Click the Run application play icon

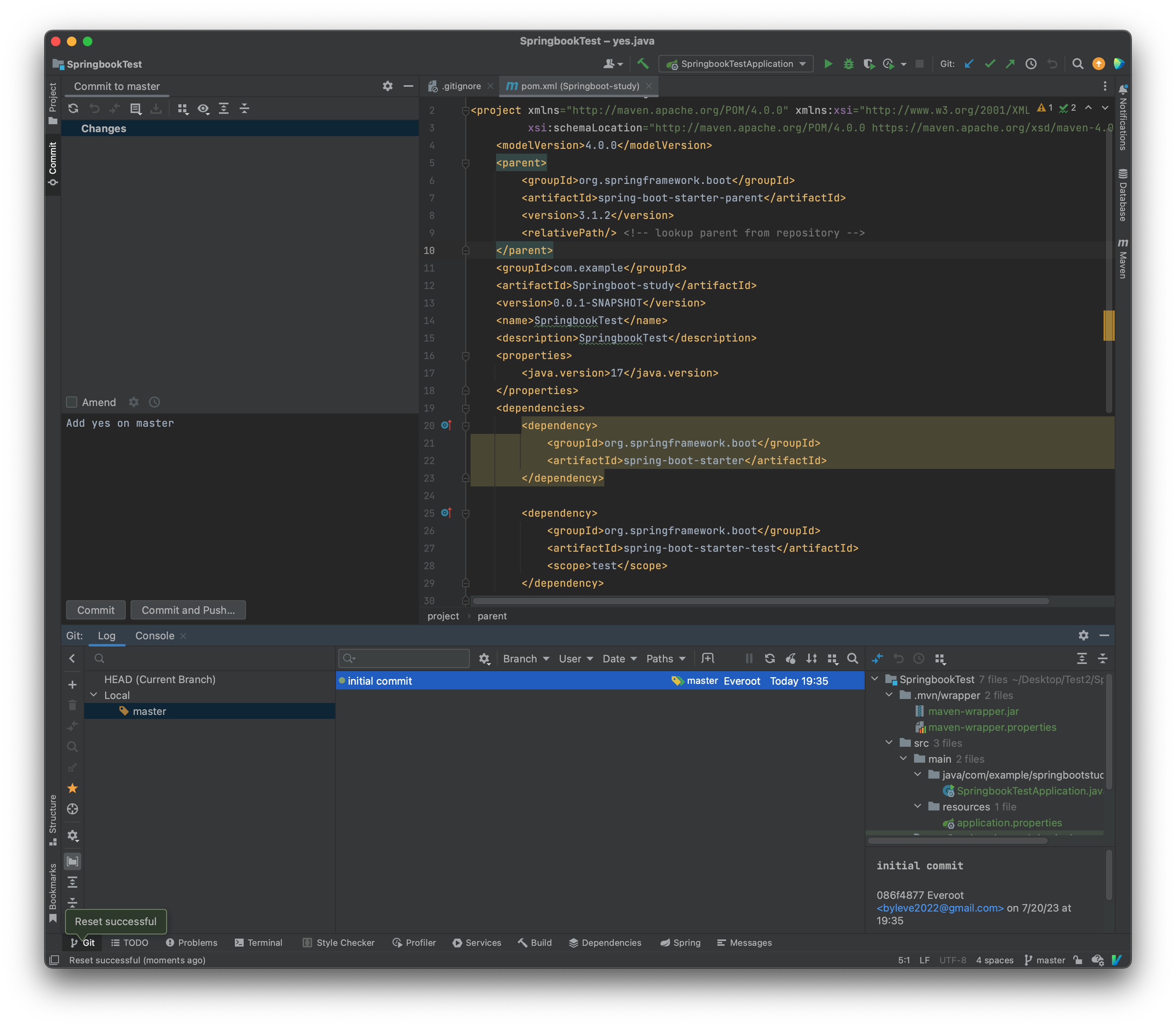828,64
